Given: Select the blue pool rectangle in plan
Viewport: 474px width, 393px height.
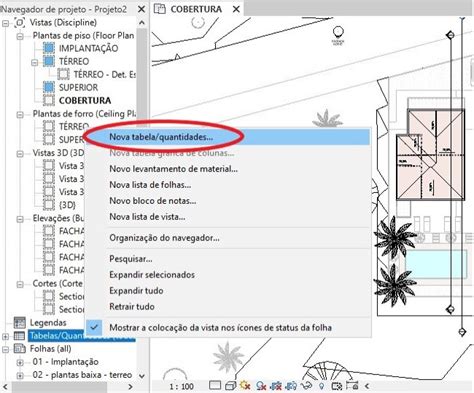Looking at the screenshot, I should tap(436, 264).
